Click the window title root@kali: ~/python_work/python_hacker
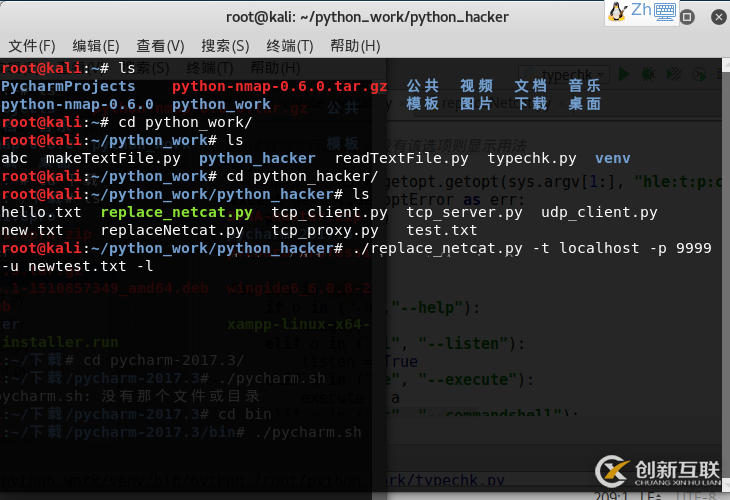This screenshot has height=500, width=730. pos(367,17)
